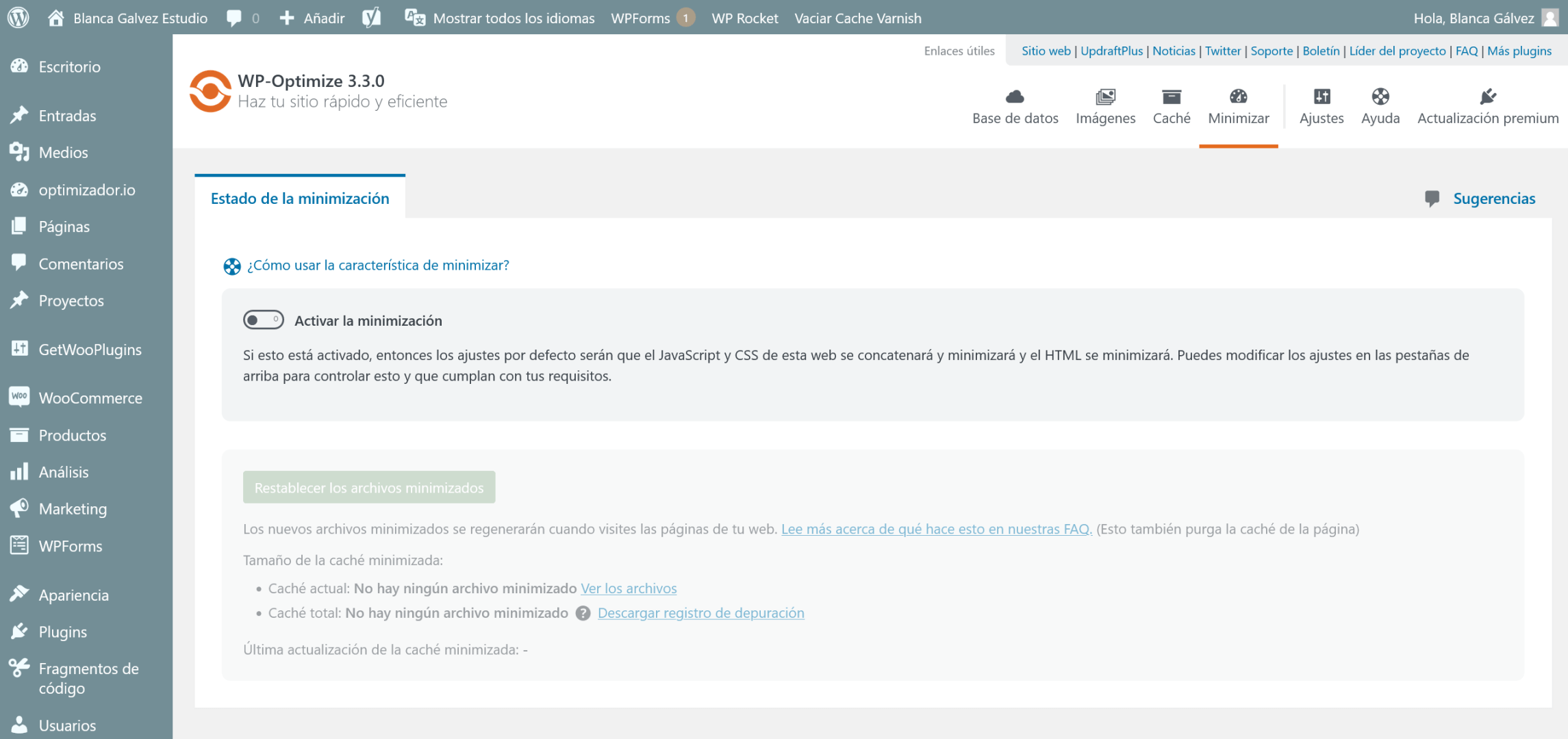The height and width of the screenshot is (739, 1568).
Task: Toggle Activar la minimización switch
Action: click(264, 320)
